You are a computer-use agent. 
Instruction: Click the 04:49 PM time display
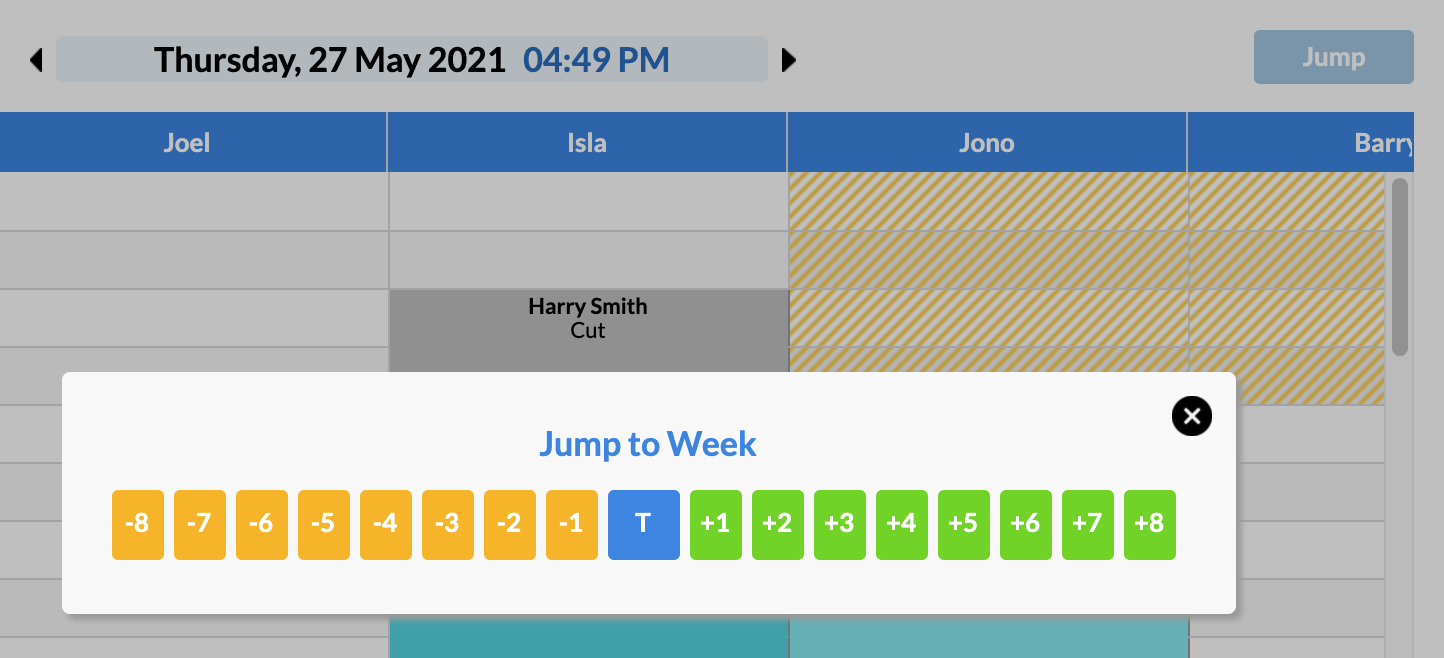click(x=595, y=60)
